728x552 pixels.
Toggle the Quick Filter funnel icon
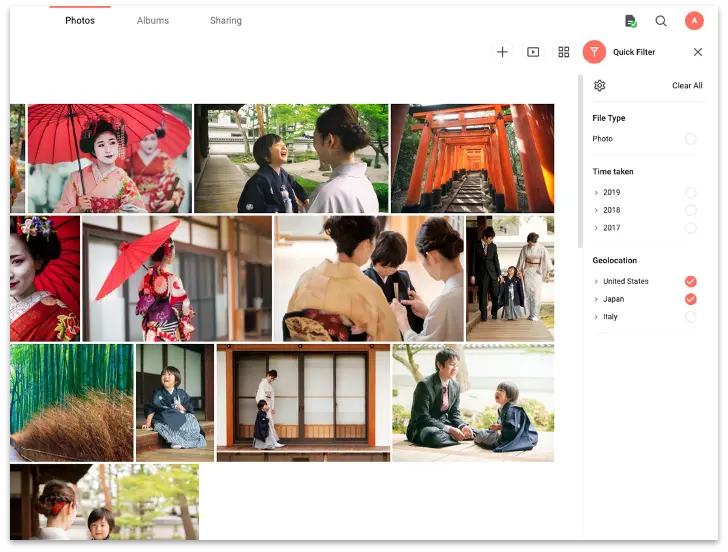[594, 52]
